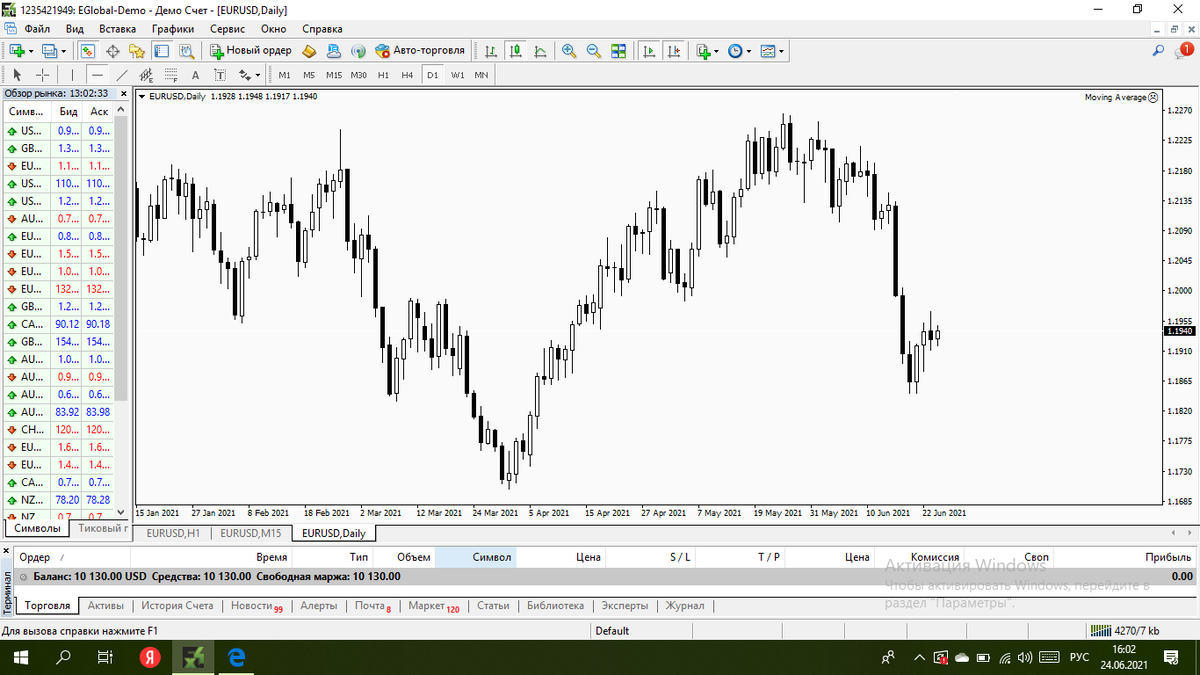This screenshot has width=1200, height=675.
Task: Switch chart to bar chart type
Action: (x=491, y=50)
